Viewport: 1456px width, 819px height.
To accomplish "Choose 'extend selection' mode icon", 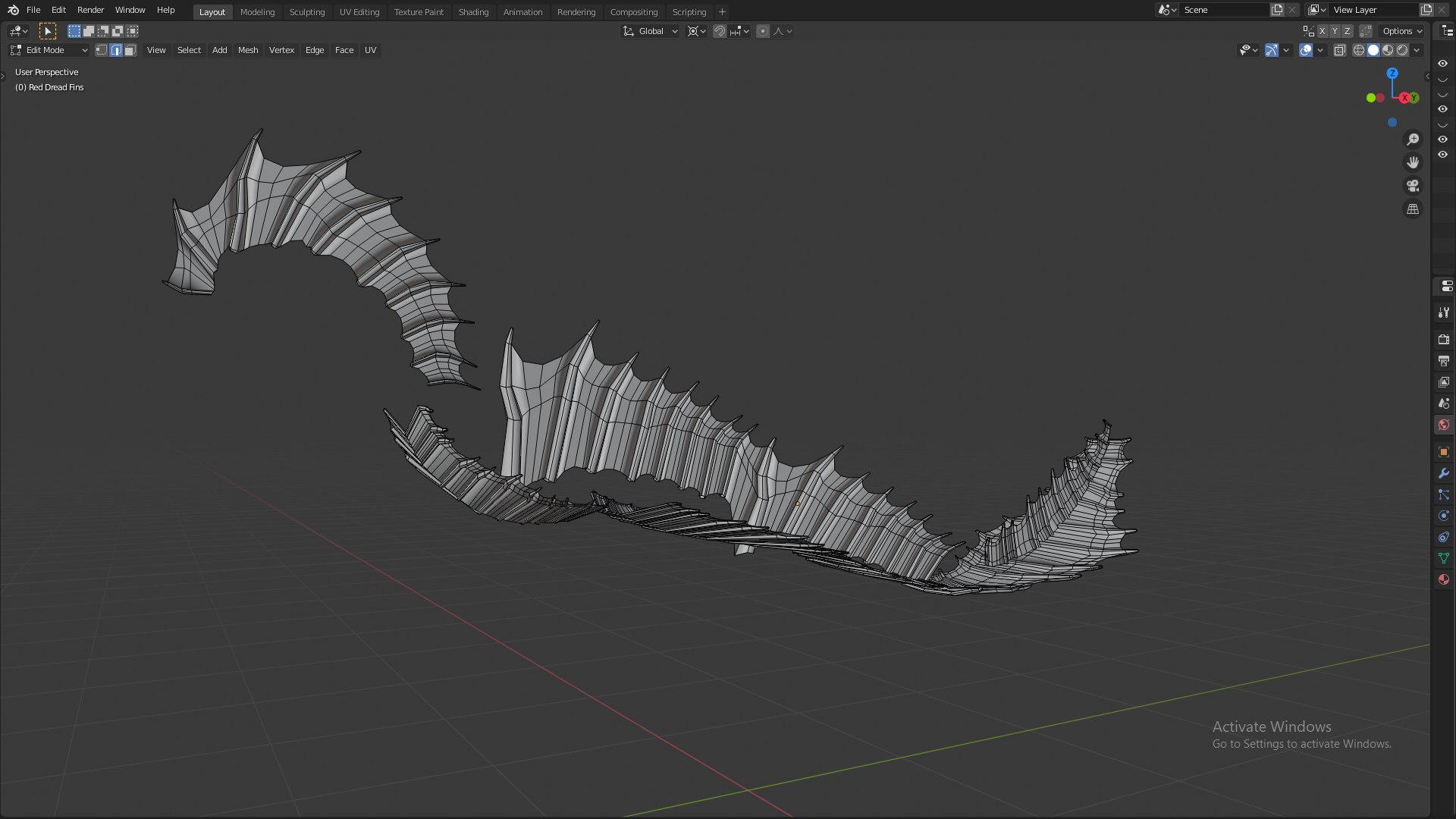I will [89, 31].
